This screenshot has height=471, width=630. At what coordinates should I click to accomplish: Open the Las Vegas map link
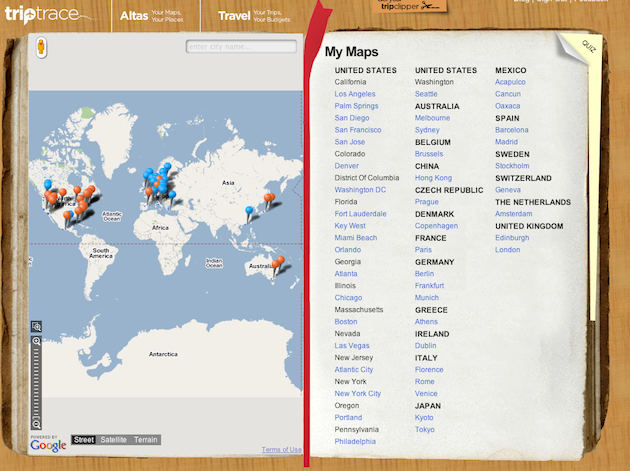(x=352, y=346)
